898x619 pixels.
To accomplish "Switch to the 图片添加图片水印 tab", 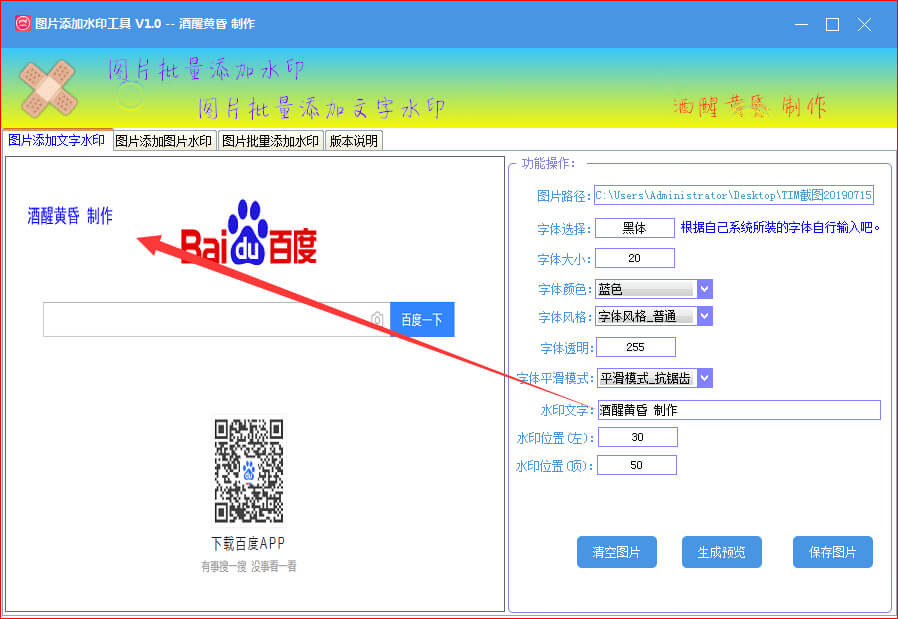I will coord(164,141).
